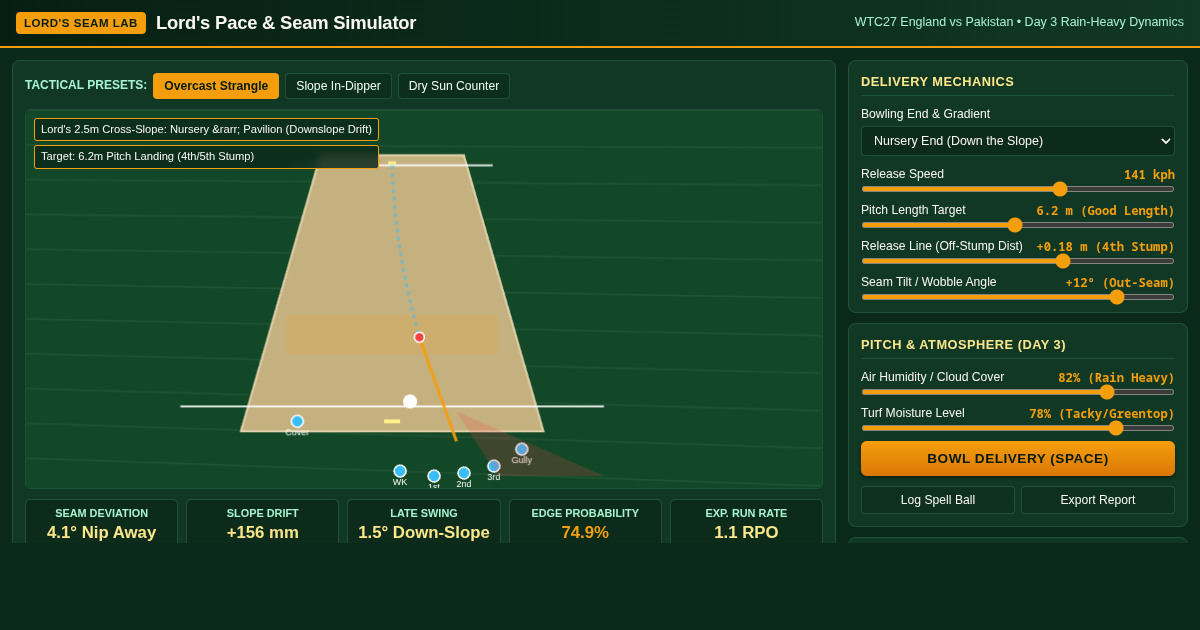Click the Delivery Mechanics panel heading
Screen dimensions: 1200x630
(x=937, y=81)
